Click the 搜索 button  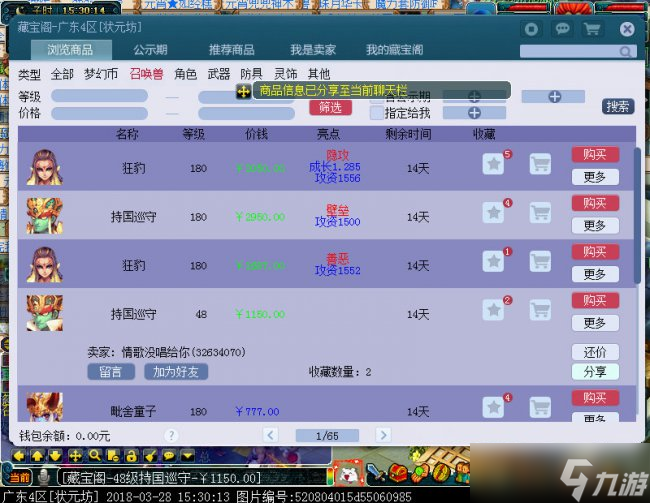click(x=618, y=107)
